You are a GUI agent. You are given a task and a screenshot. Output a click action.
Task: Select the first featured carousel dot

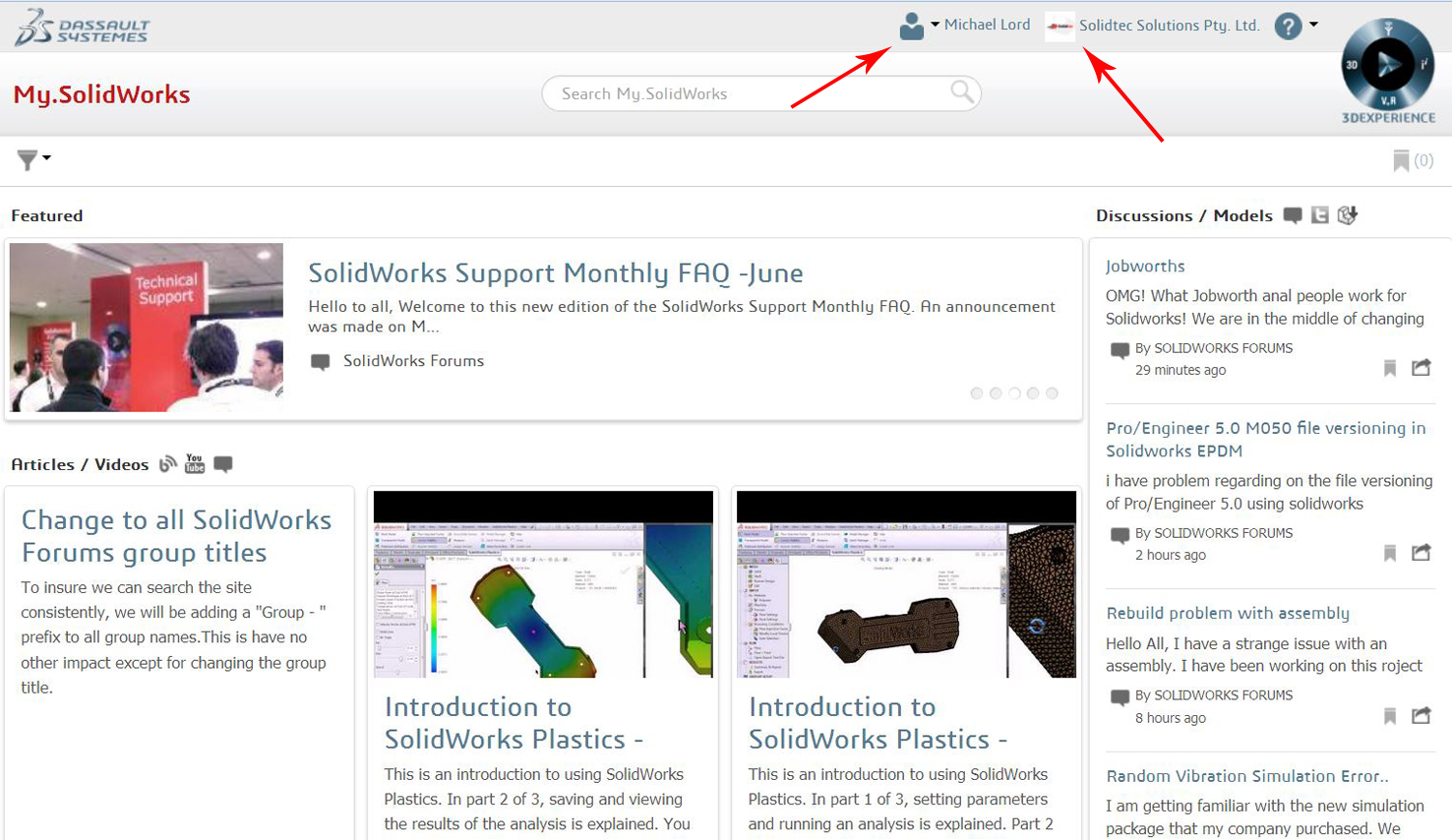click(x=976, y=393)
